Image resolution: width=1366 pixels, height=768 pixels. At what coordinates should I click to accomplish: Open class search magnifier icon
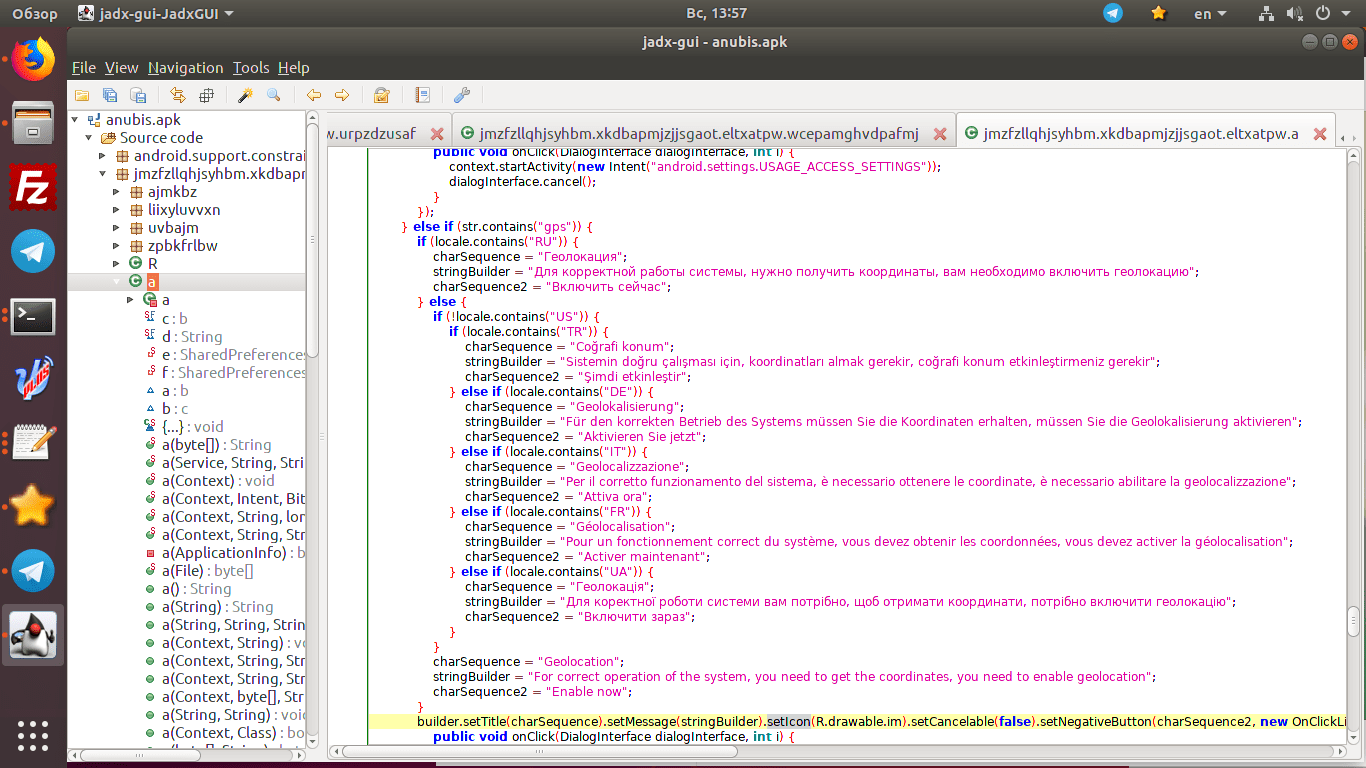pos(273,96)
